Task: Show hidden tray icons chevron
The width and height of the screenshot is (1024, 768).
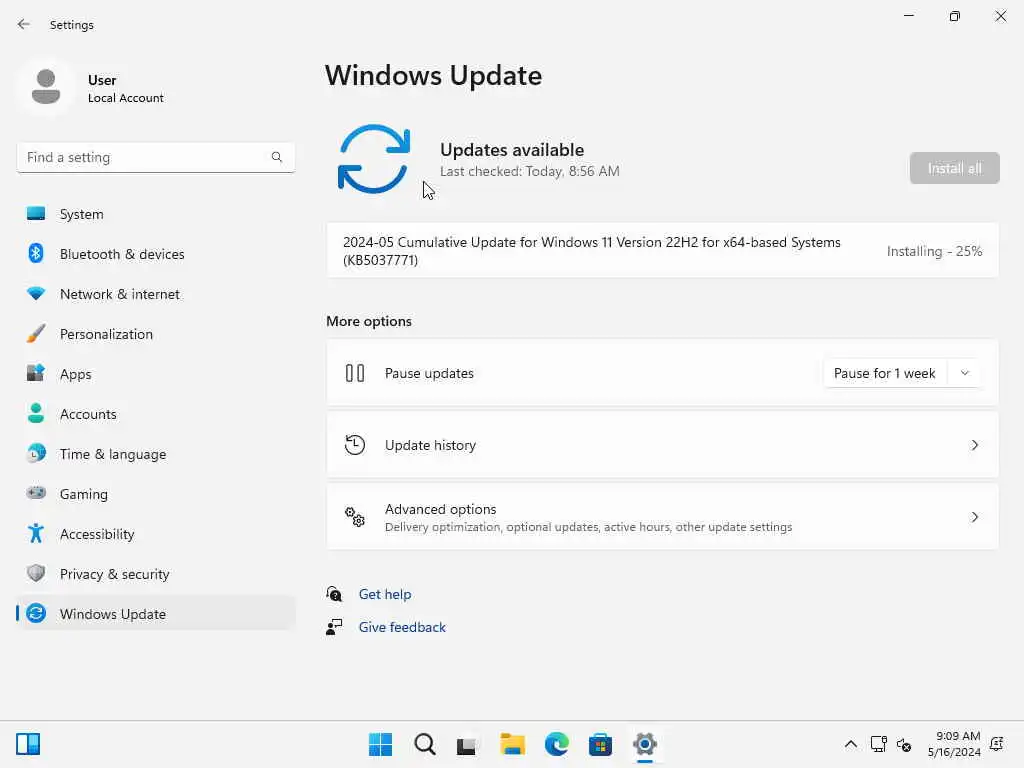Action: tap(850, 744)
